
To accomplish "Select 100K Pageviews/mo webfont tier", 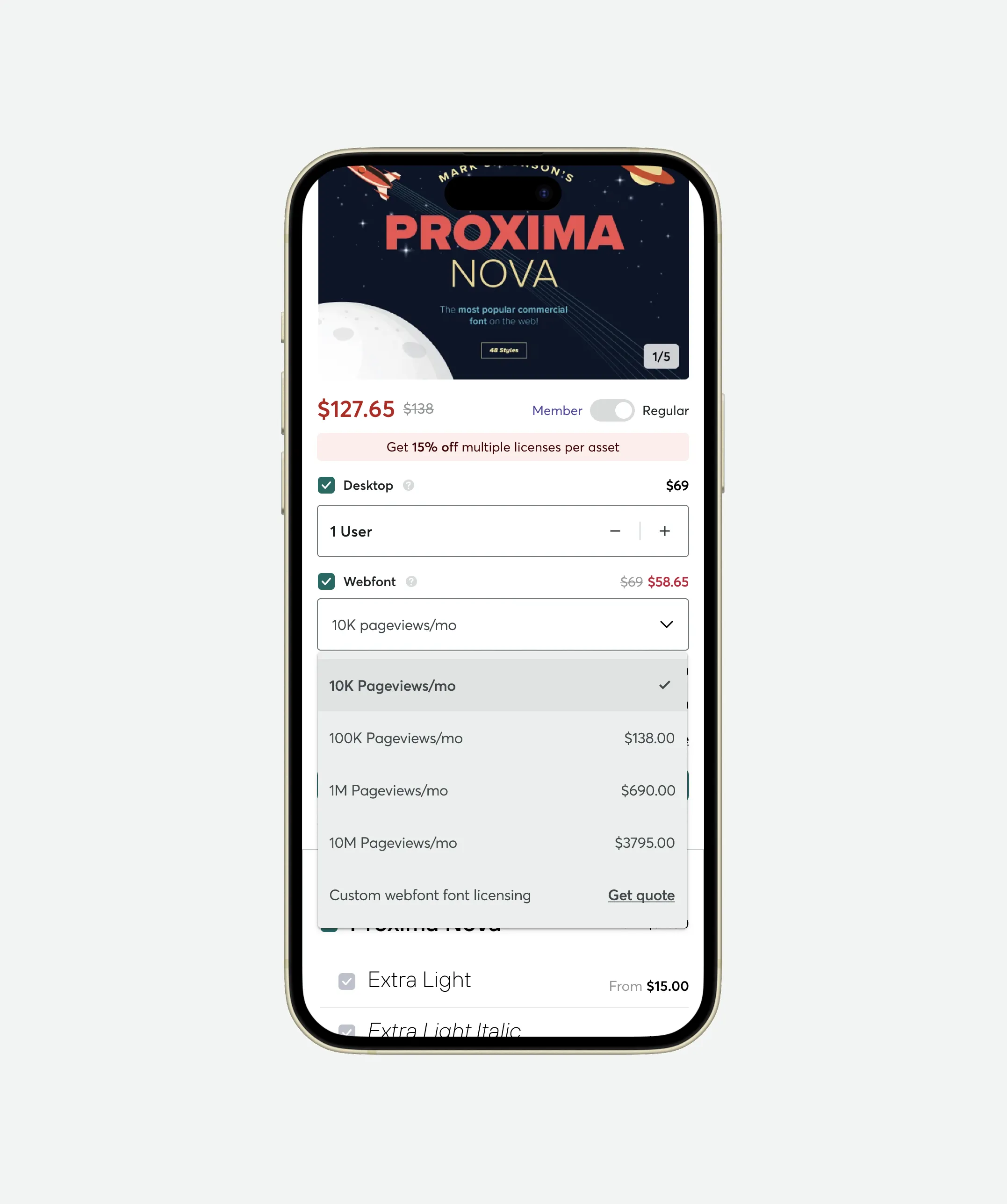I will click(502, 737).
